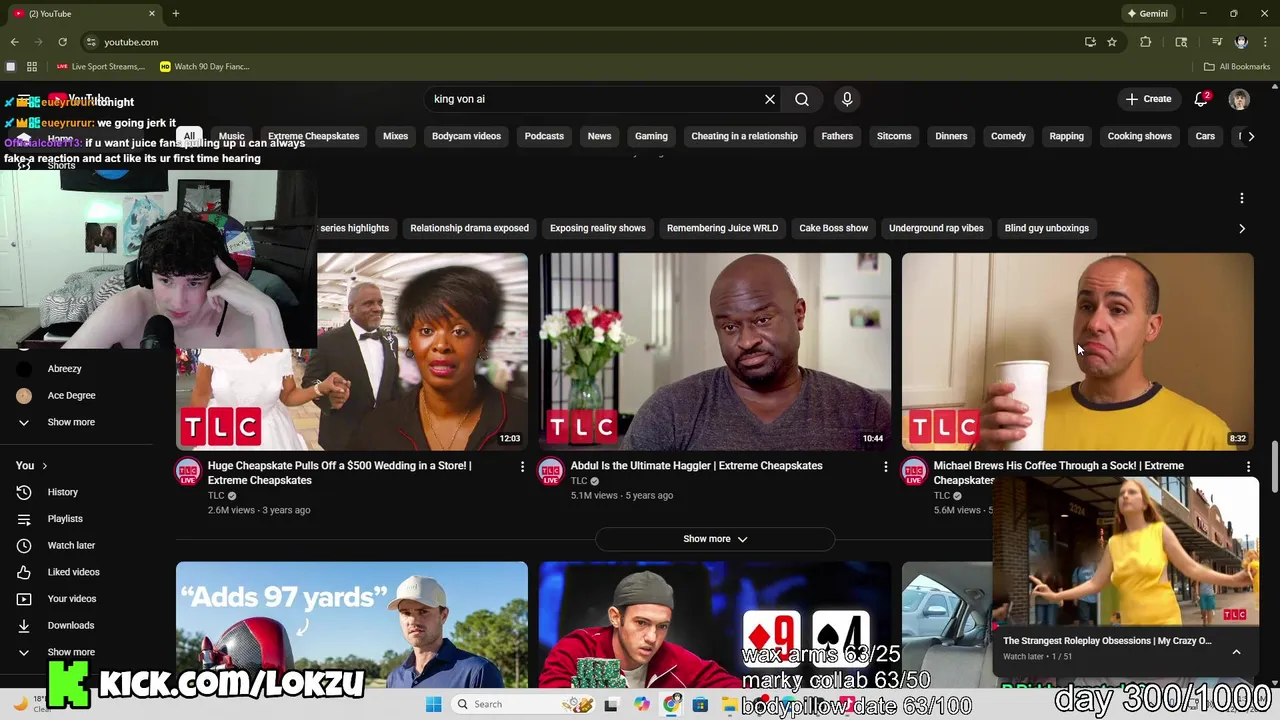1280x720 pixels.
Task: Open a new Chrome tab
Action: coord(175,14)
